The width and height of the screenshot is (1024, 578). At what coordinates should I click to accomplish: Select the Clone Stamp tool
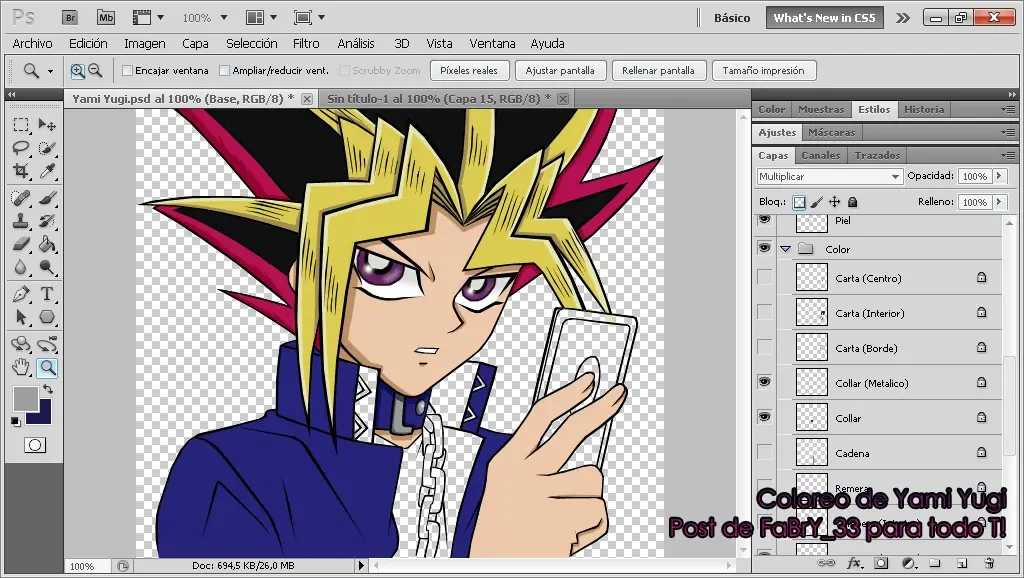click(21, 221)
